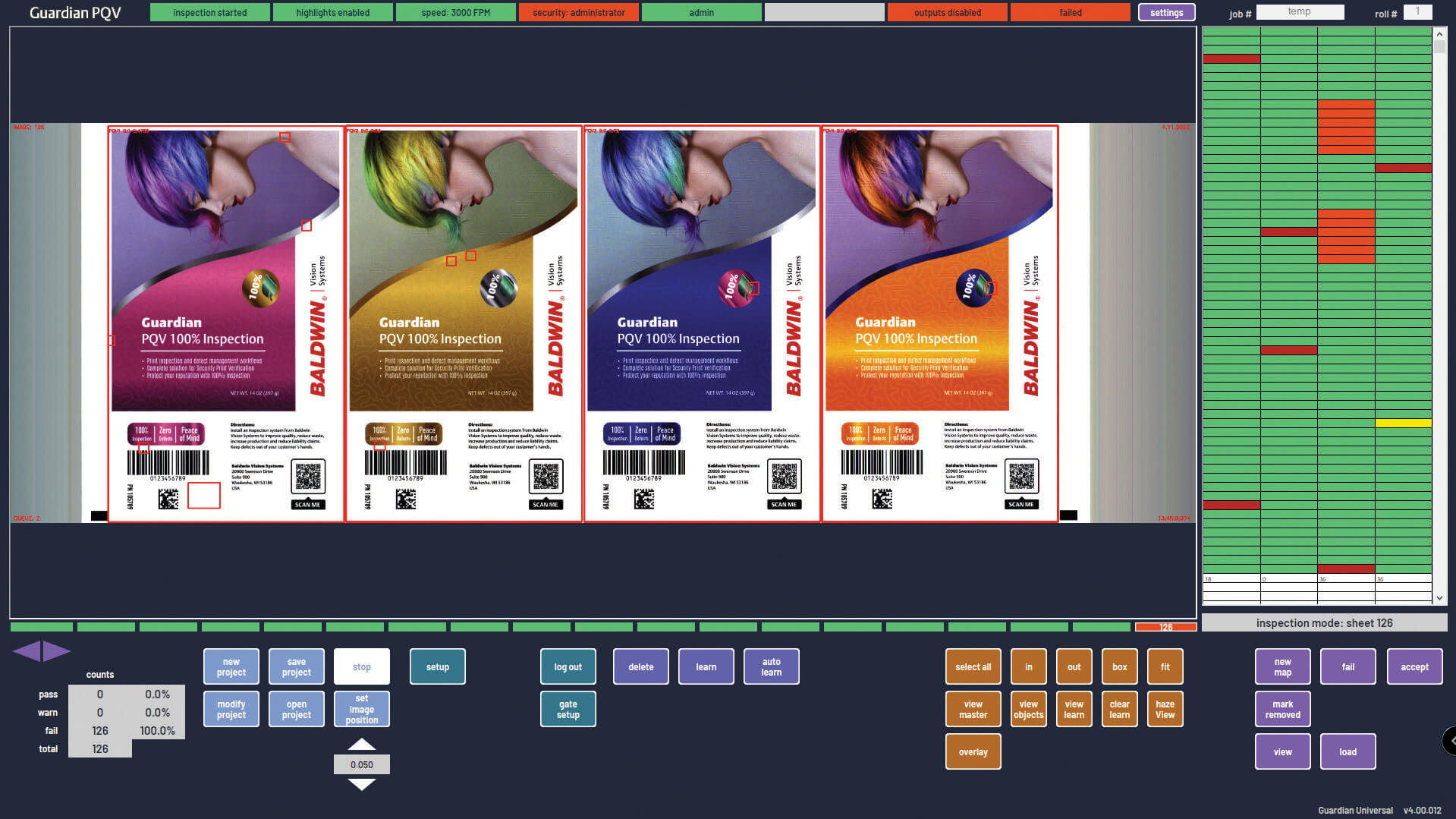Image resolution: width=1456 pixels, height=819 pixels.
Task: Click the set image position button
Action: (x=362, y=709)
